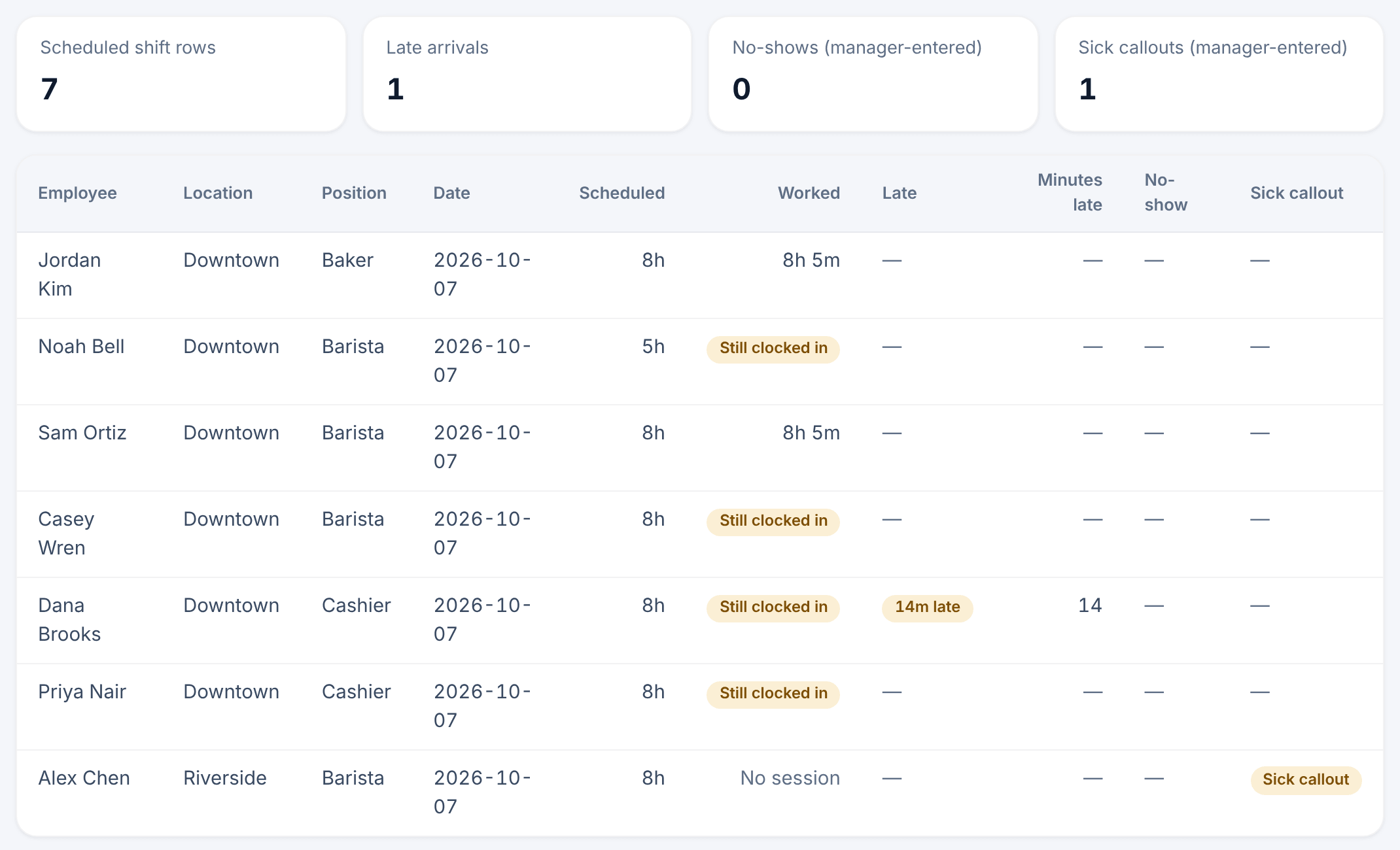This screenshot has height=850, width=1400.
Task: Select the Sick callout column header
Action: [1297, 193]
